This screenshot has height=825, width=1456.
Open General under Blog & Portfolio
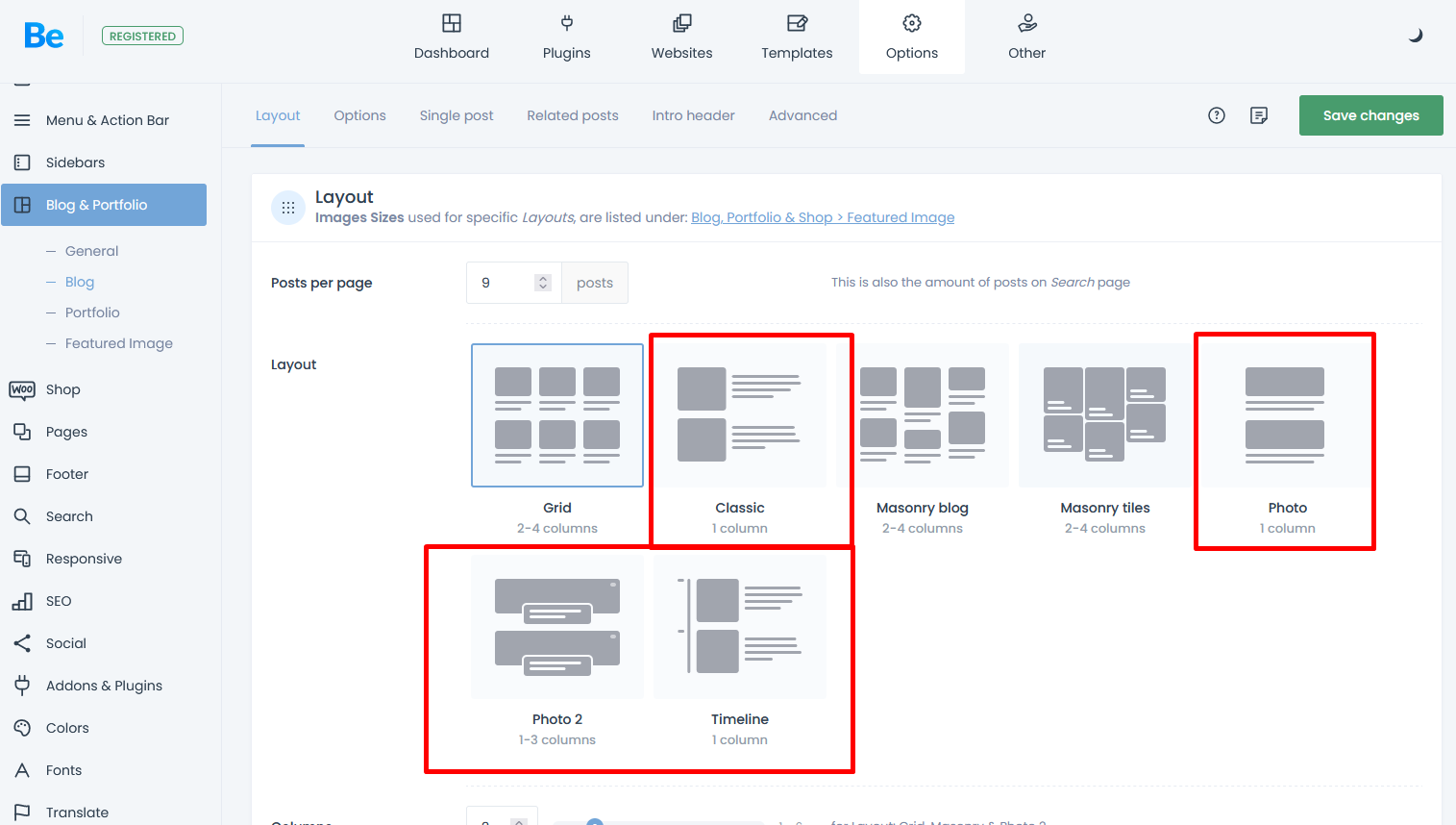point(92,251)
